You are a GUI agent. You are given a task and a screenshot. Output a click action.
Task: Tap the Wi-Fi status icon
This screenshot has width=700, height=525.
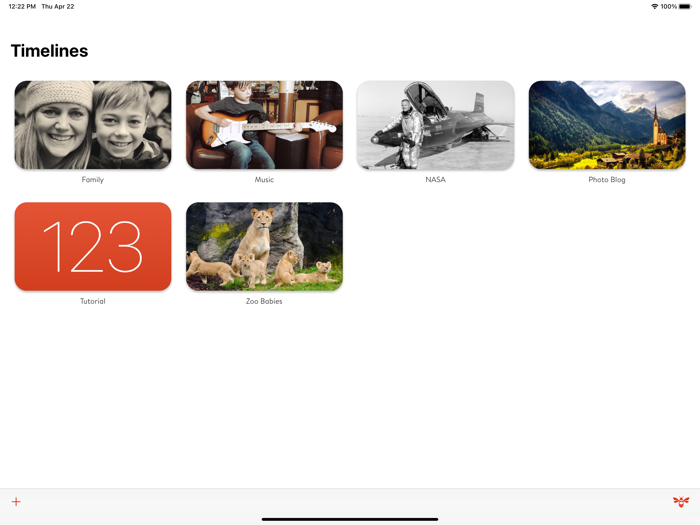pos(654,6)
